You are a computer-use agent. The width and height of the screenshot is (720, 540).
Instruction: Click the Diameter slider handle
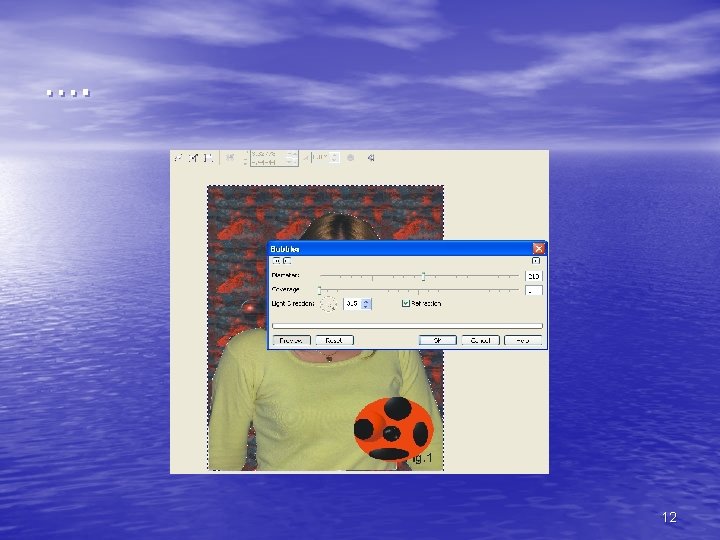coord(423,276)
